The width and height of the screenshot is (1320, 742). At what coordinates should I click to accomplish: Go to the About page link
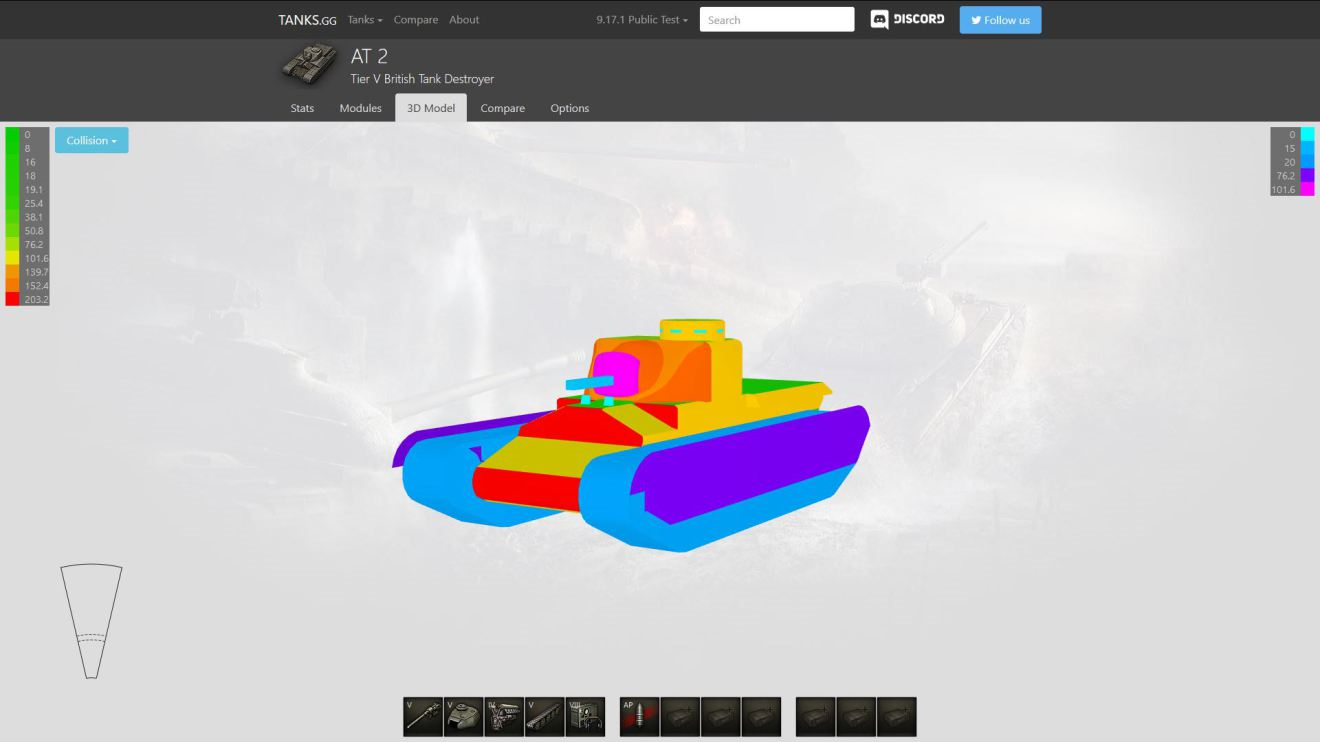(x=464, y=20)
